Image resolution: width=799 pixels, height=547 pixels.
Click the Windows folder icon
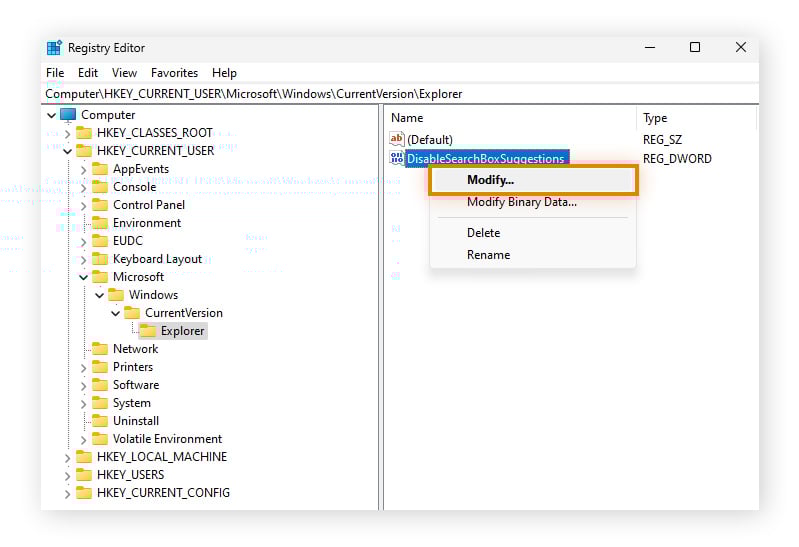click(x=116, y=295)
